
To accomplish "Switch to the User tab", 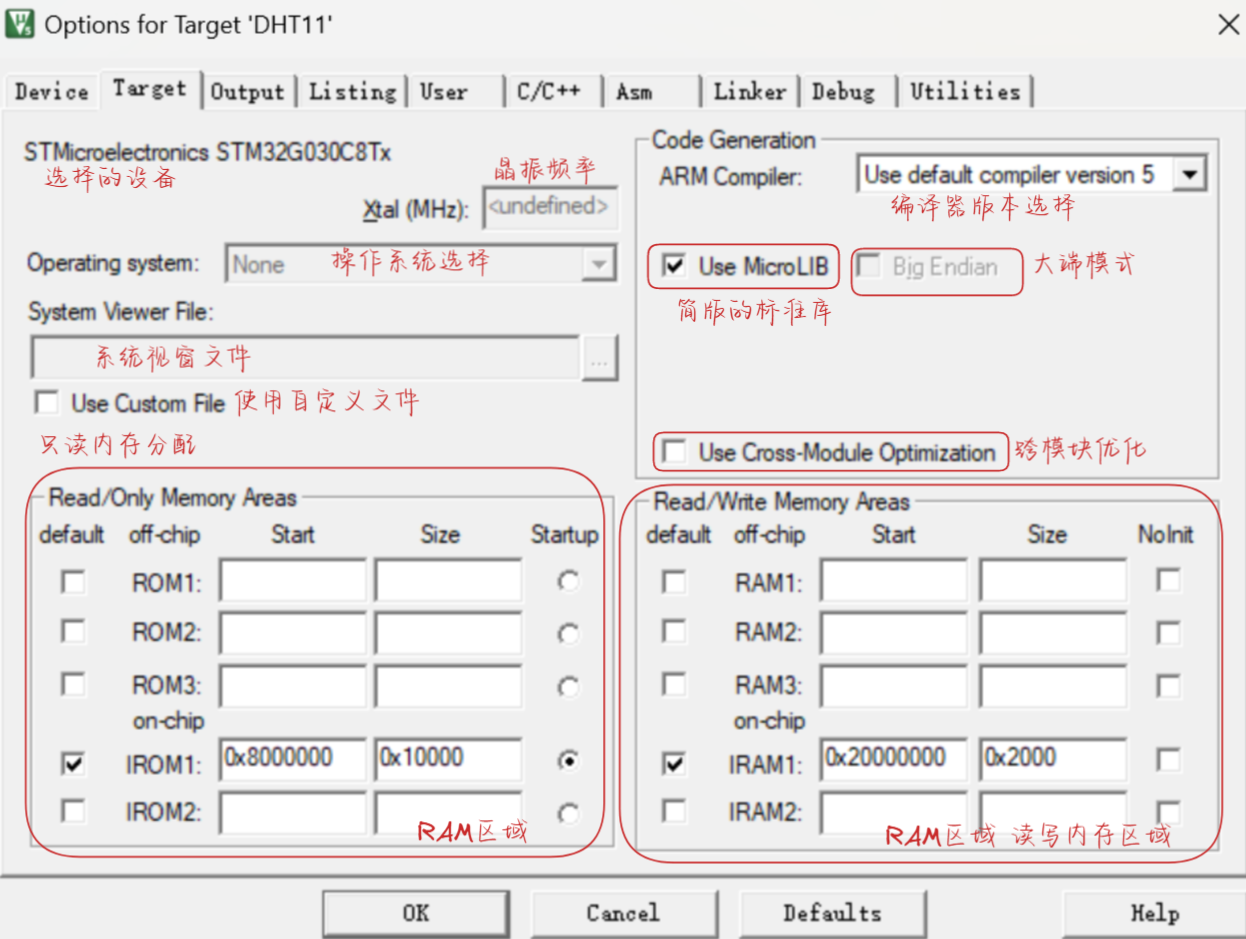I will point(444,92).
